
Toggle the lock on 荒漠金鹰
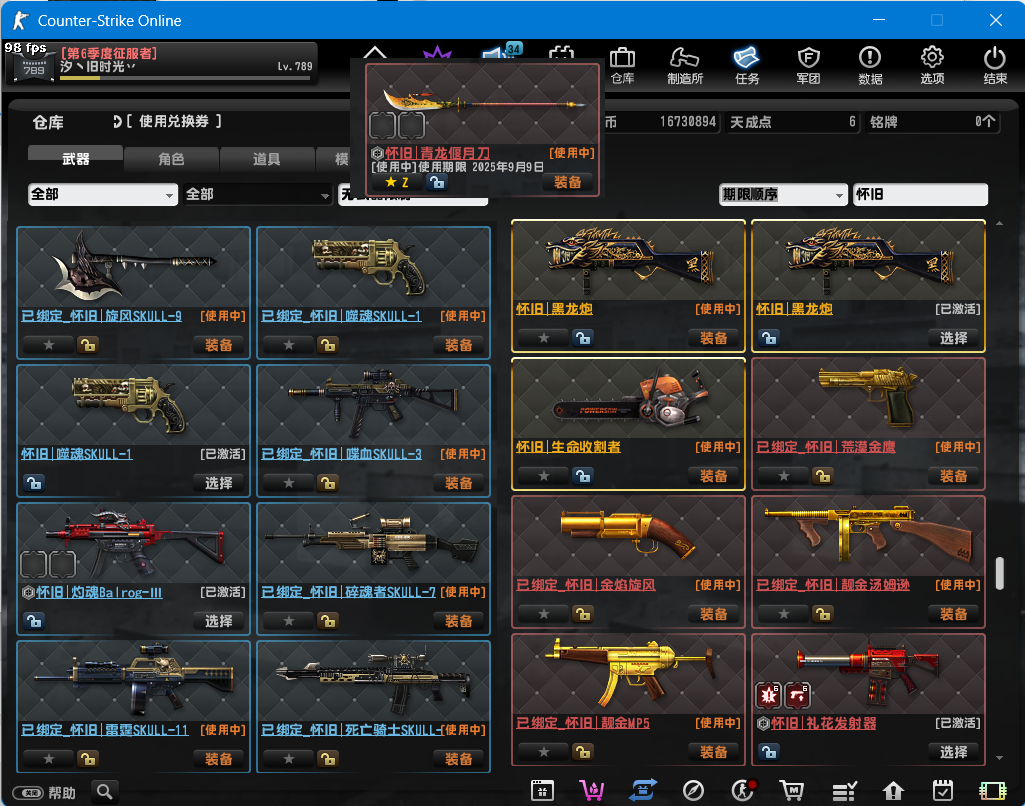pos(823,476)
